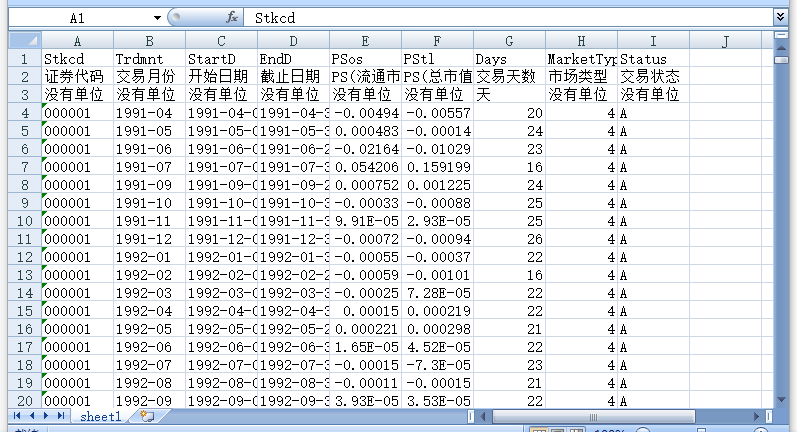The width and height of the screenshot is (797, 432).
Task: Select the column H header
Action: [581, 41]
